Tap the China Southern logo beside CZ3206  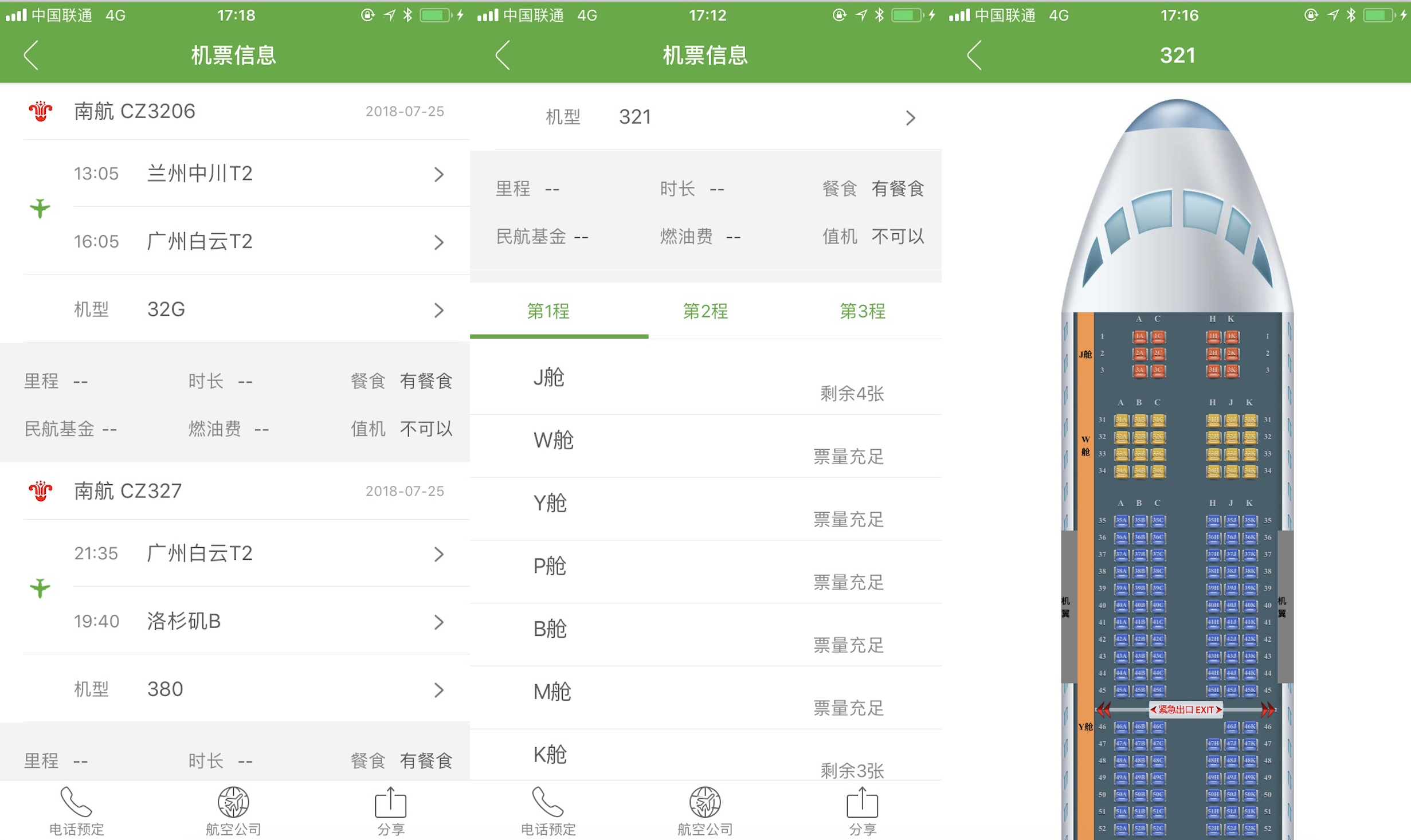41,111
